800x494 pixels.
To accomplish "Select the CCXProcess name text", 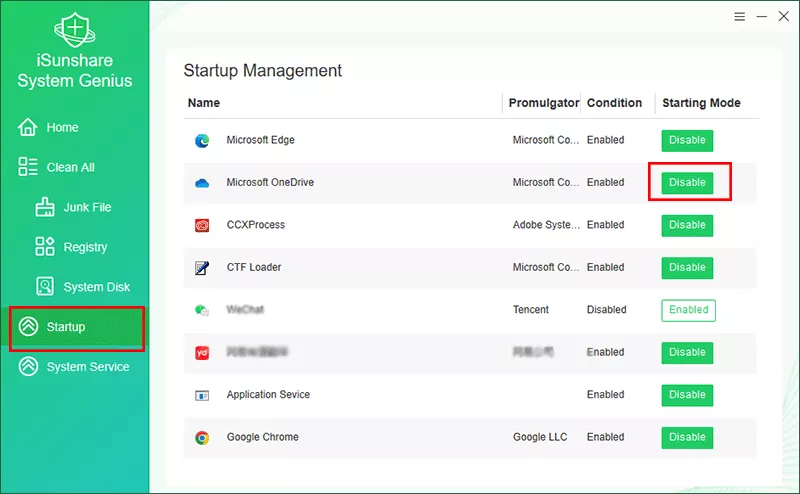I will click(x=256, y=225).
